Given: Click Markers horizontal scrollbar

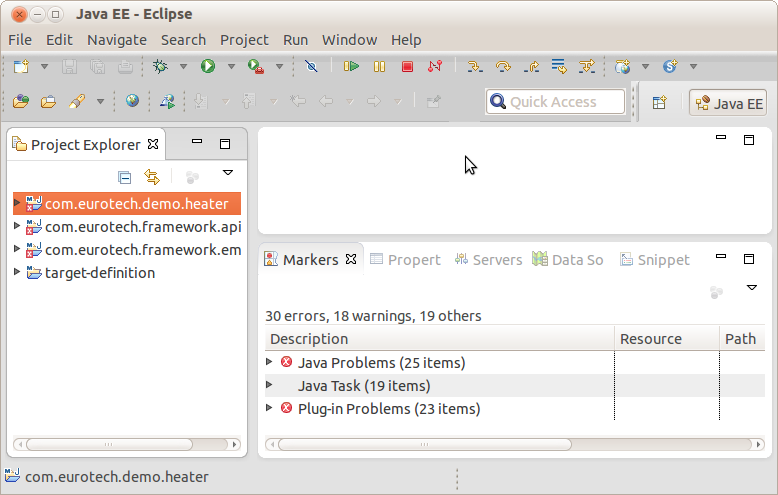Looking at the screenshot, I should (x=515, y=444).
